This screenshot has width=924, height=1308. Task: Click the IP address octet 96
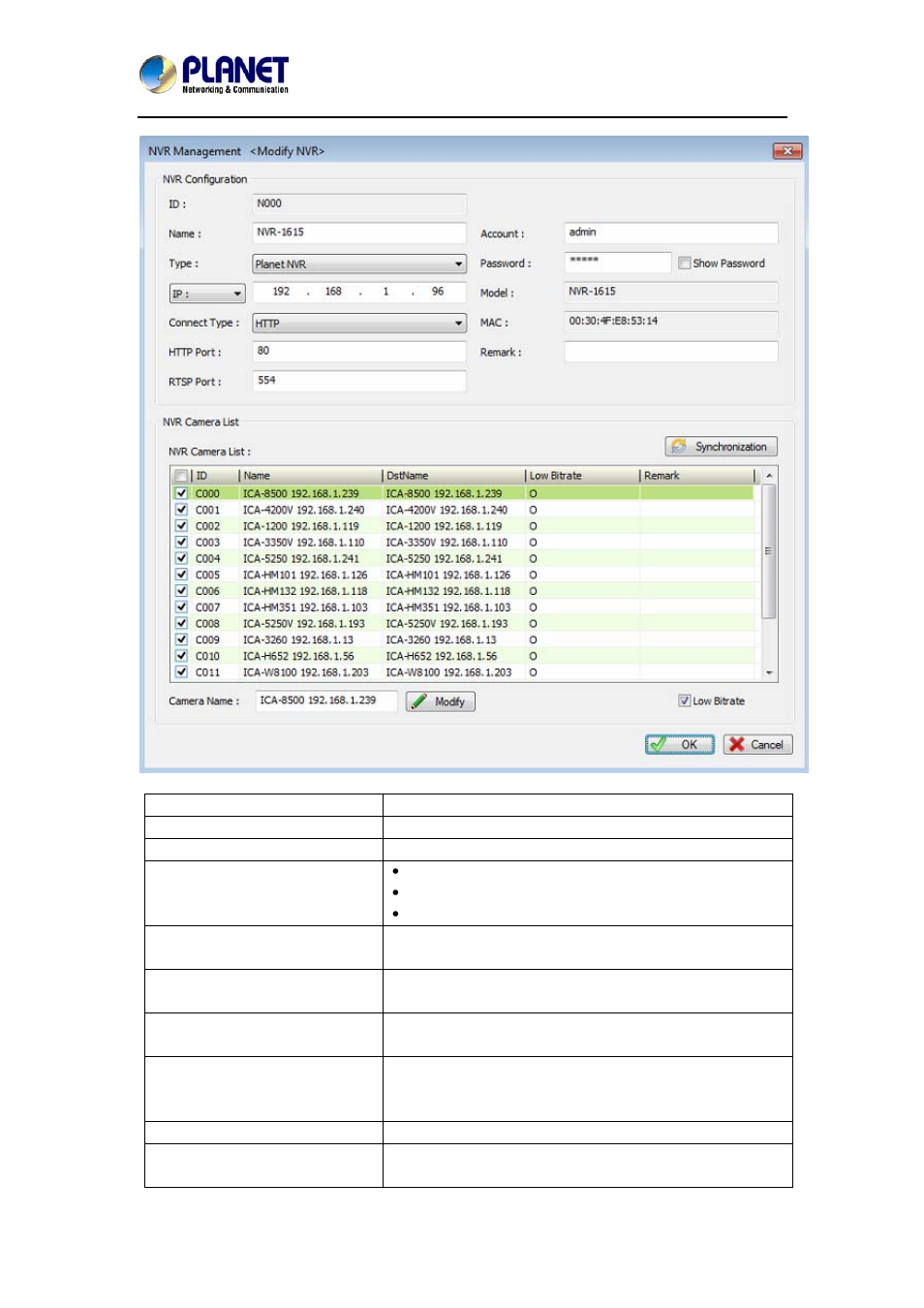(438, 292)
